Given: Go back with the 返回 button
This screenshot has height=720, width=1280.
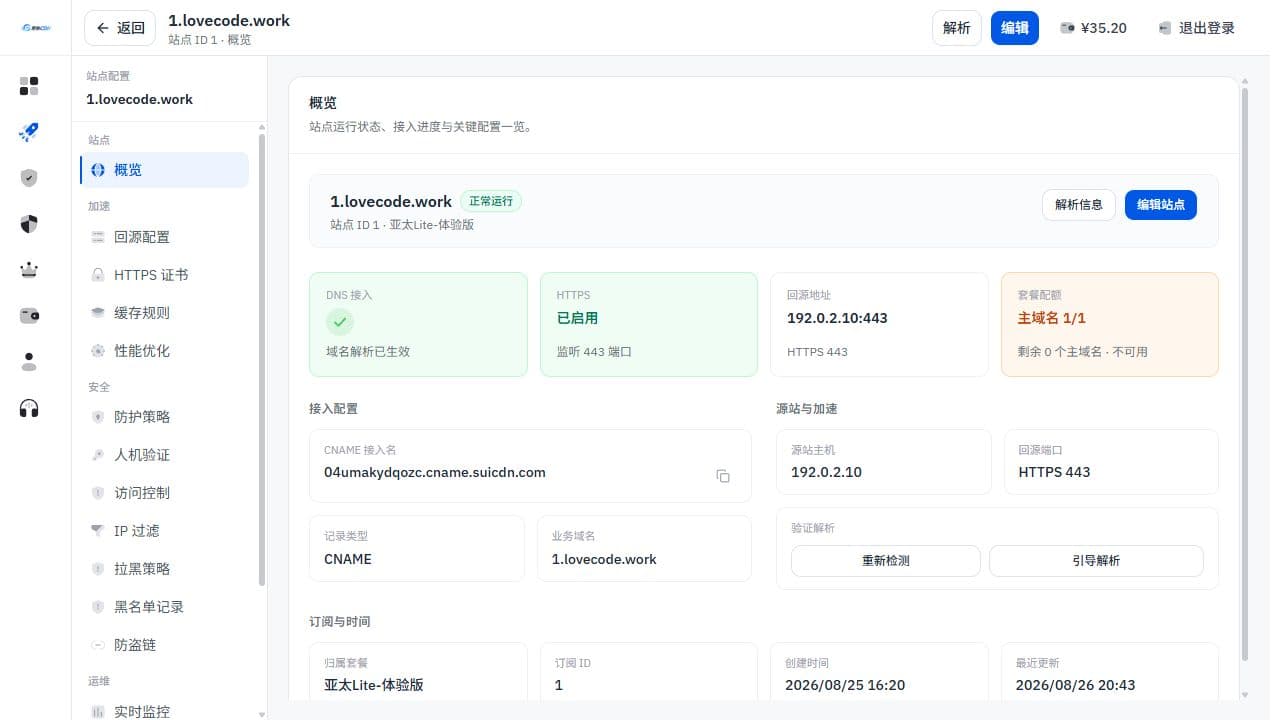Looking at the screenshot, I should click(x=120, y=28).
